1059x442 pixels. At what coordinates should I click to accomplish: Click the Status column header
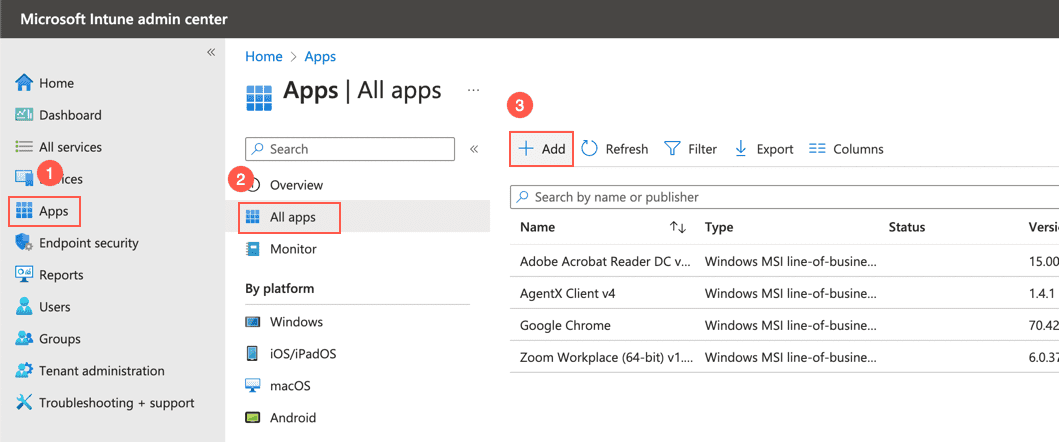coord(906,227)
